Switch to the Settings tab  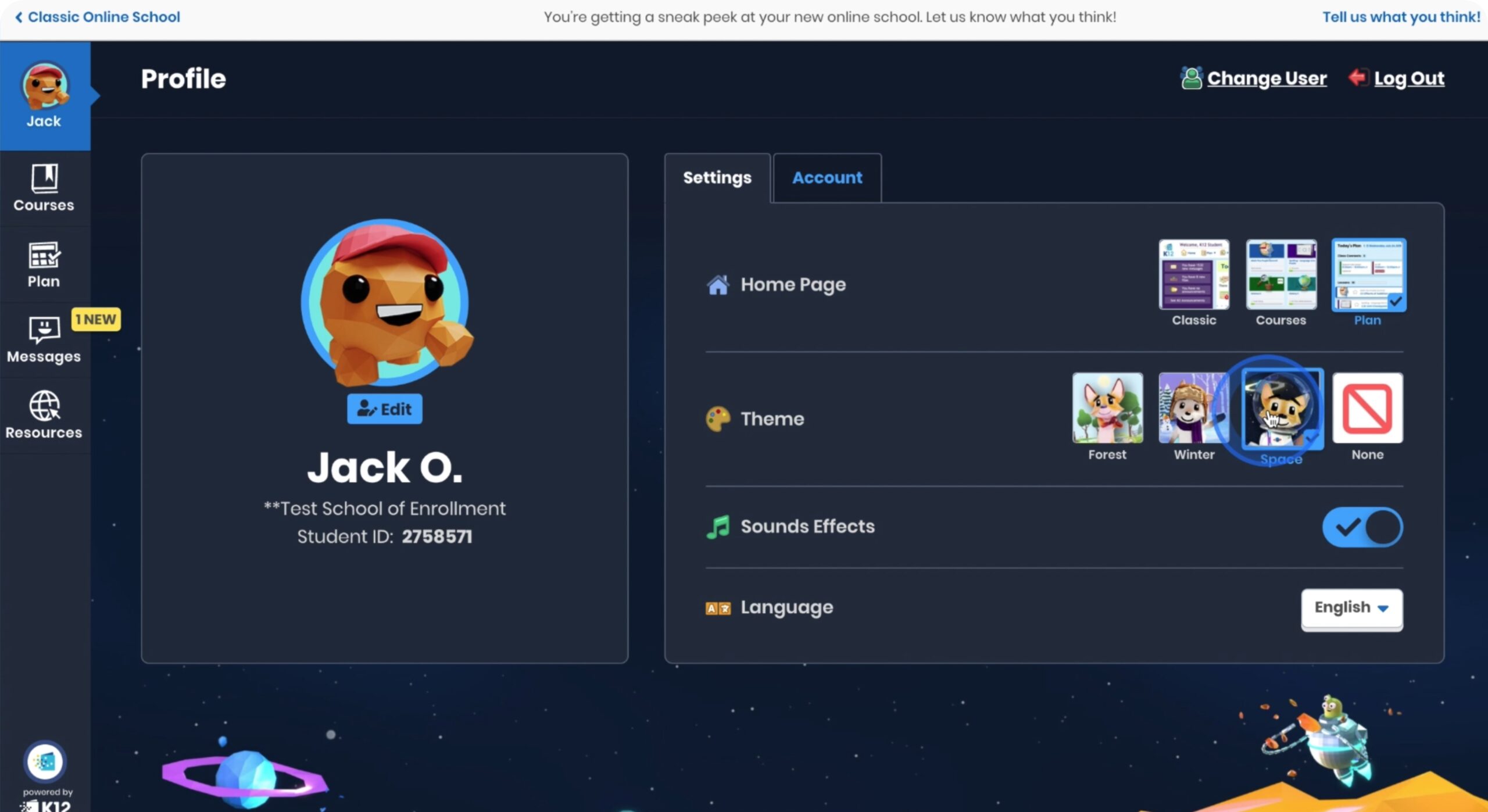tap(717, 177)
